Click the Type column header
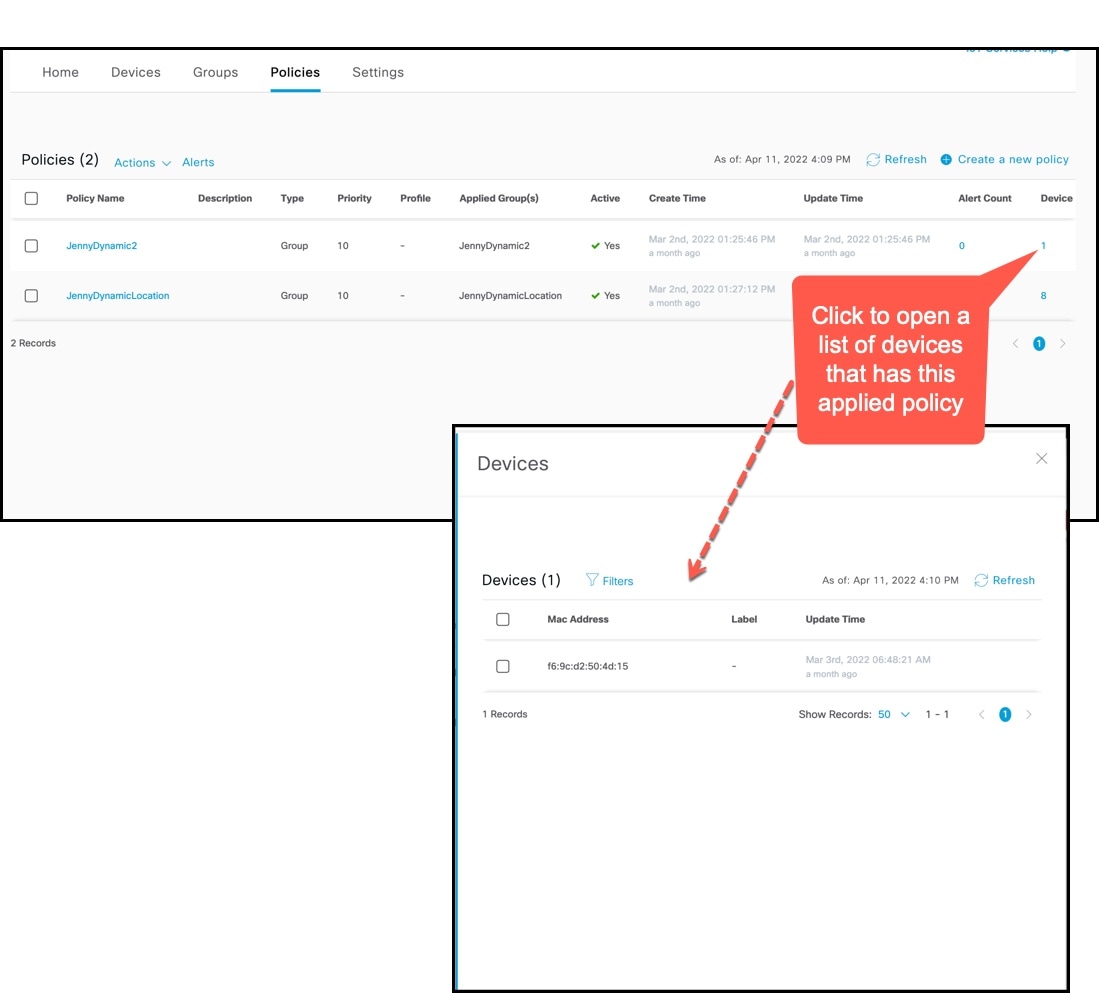This screenshot has height=993, width=1099. (x=292, y=198)
